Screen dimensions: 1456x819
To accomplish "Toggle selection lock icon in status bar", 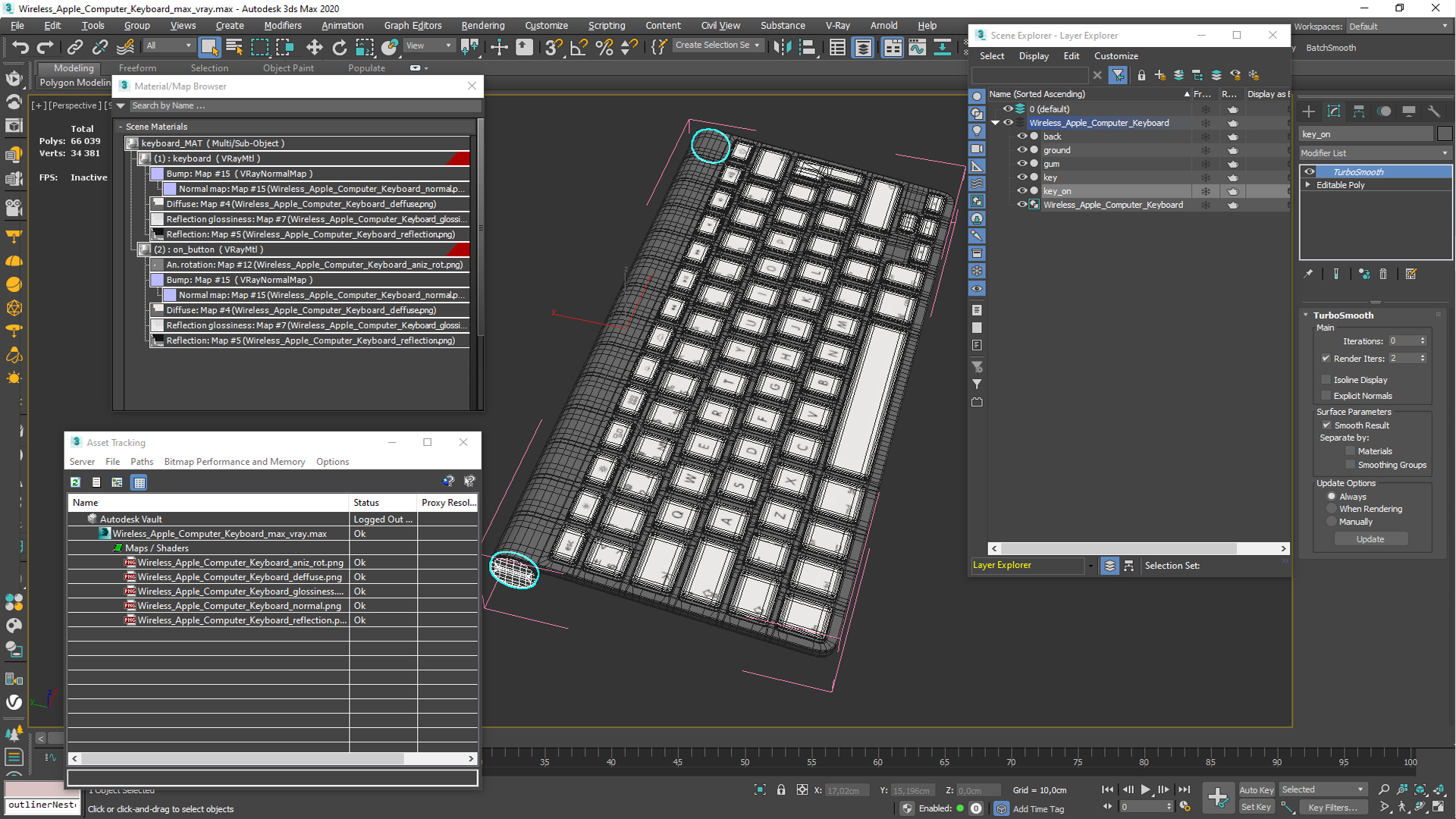I will [x=781, y=789].
